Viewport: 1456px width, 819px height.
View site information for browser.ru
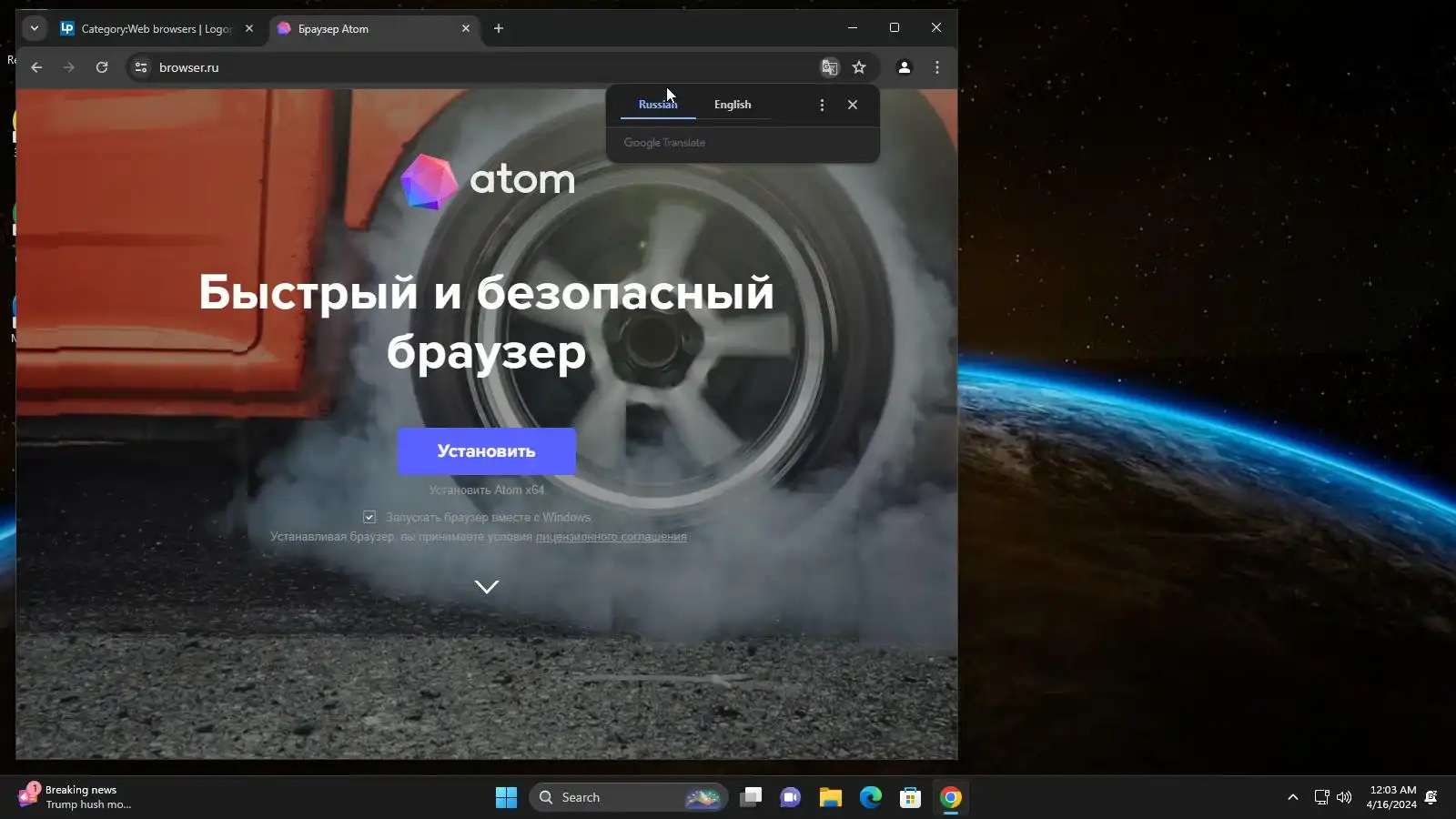[141, 67]
